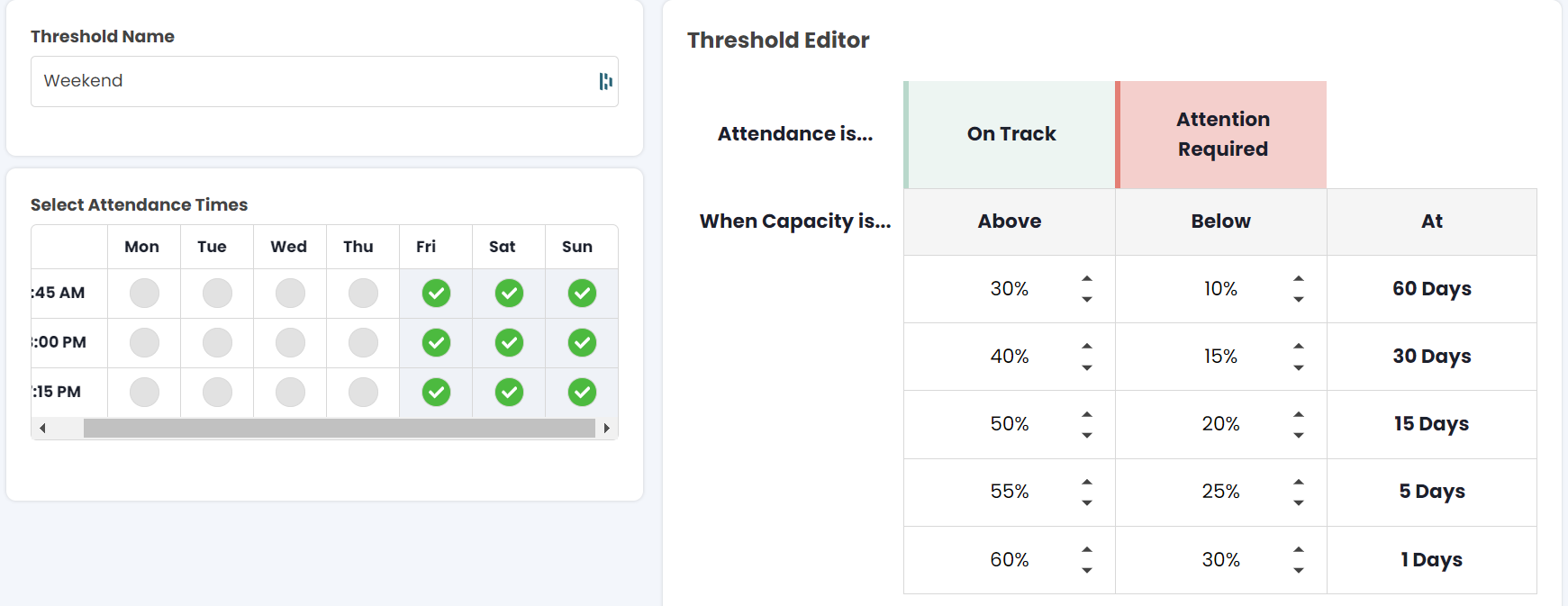This screenshot has height=606, width=1568.
Task: Click the horizontal scrollbar thumb
Action: click(339, 428)
